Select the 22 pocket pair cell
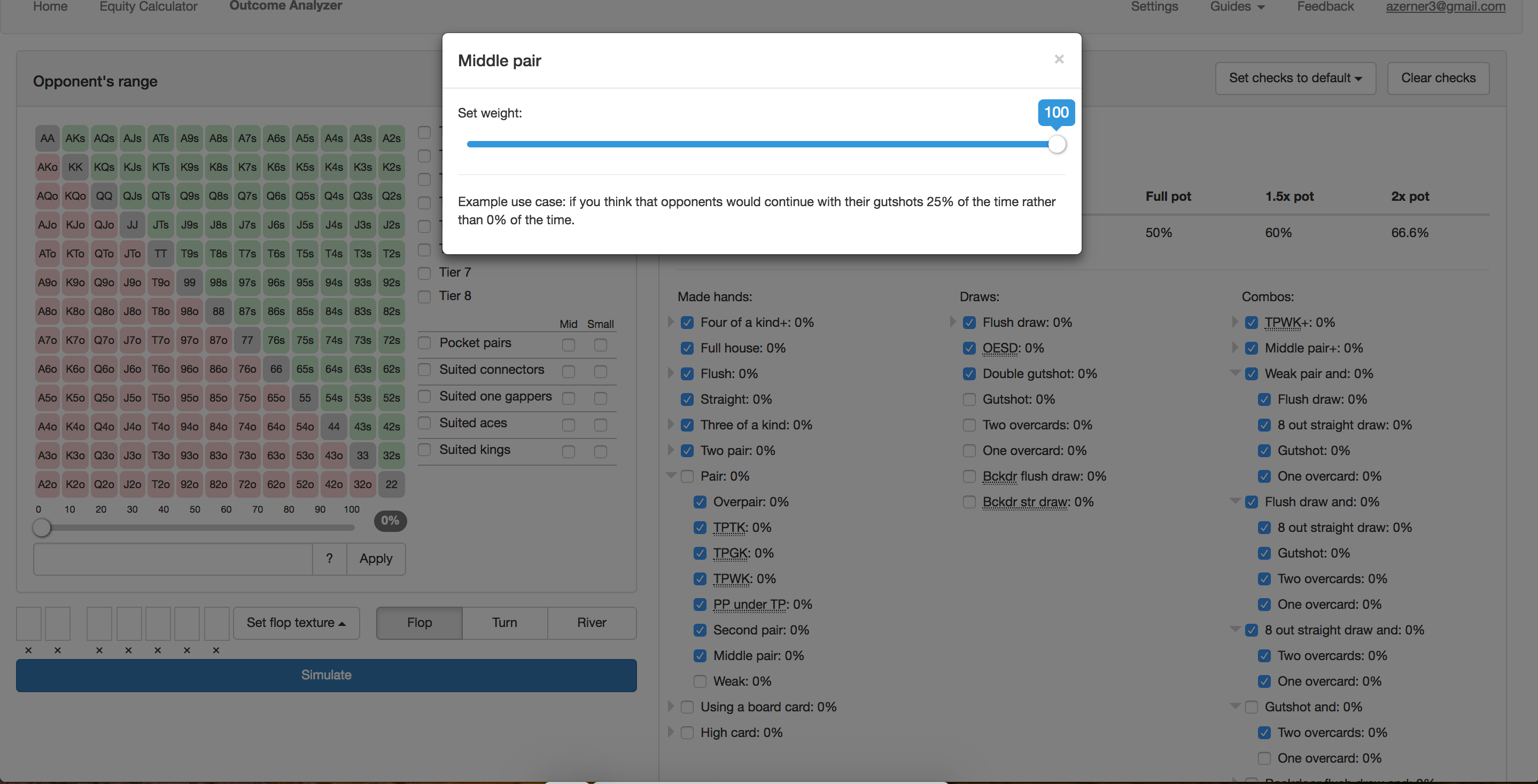Screen dimensions: 1538x784 391,484
